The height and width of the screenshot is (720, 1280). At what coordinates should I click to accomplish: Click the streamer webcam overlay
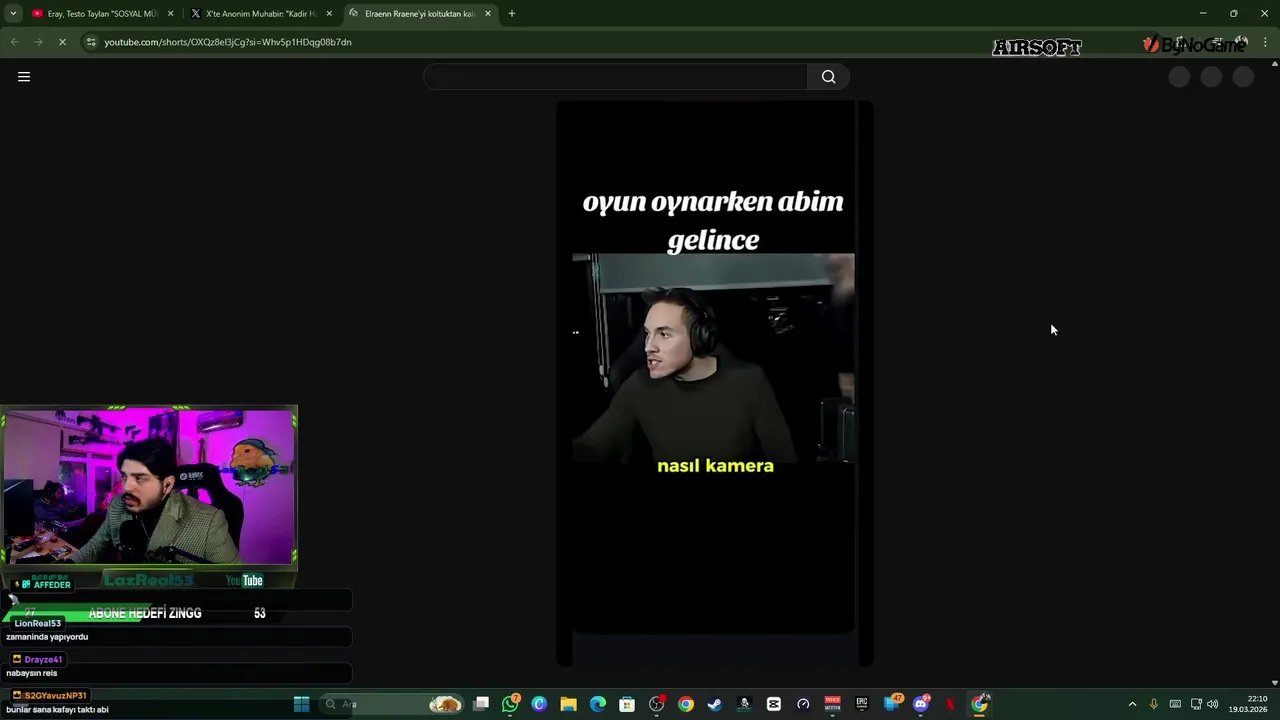149,487
